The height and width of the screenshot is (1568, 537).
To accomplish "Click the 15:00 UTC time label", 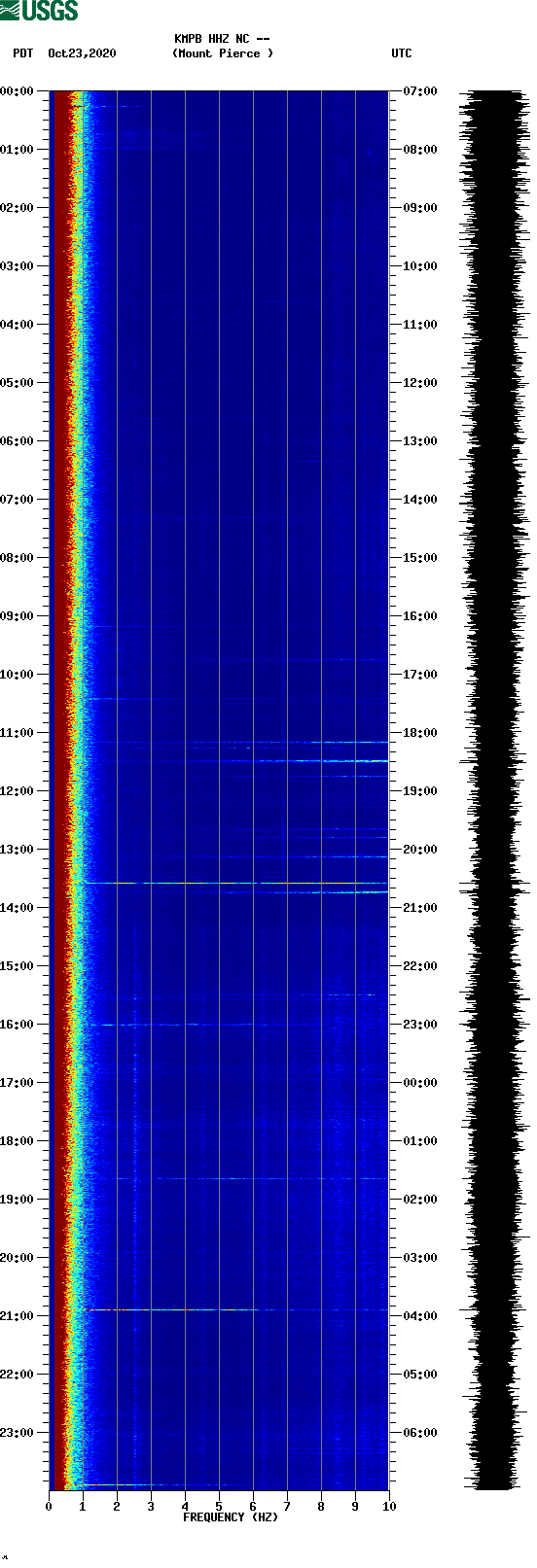I will 420,558.
